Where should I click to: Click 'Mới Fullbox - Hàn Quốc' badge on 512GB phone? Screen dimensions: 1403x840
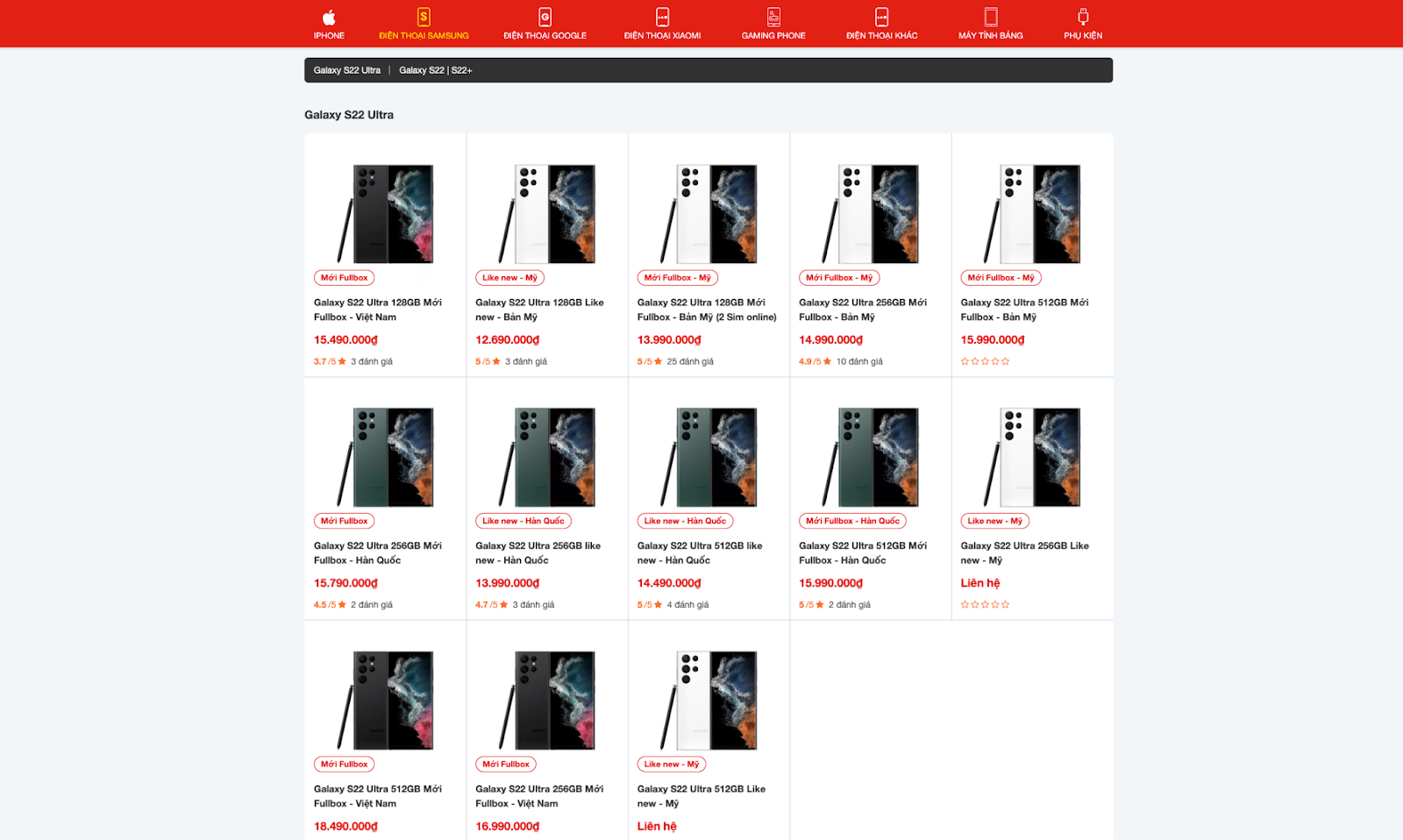coord(853,521)
